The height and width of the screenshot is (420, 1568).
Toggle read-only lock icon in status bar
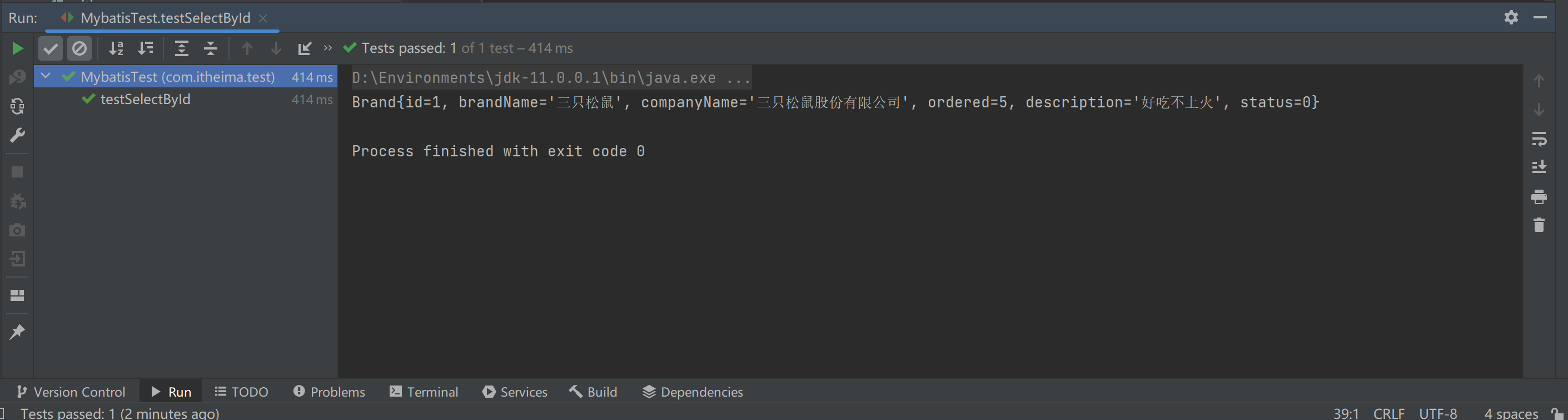(1557, 413)
